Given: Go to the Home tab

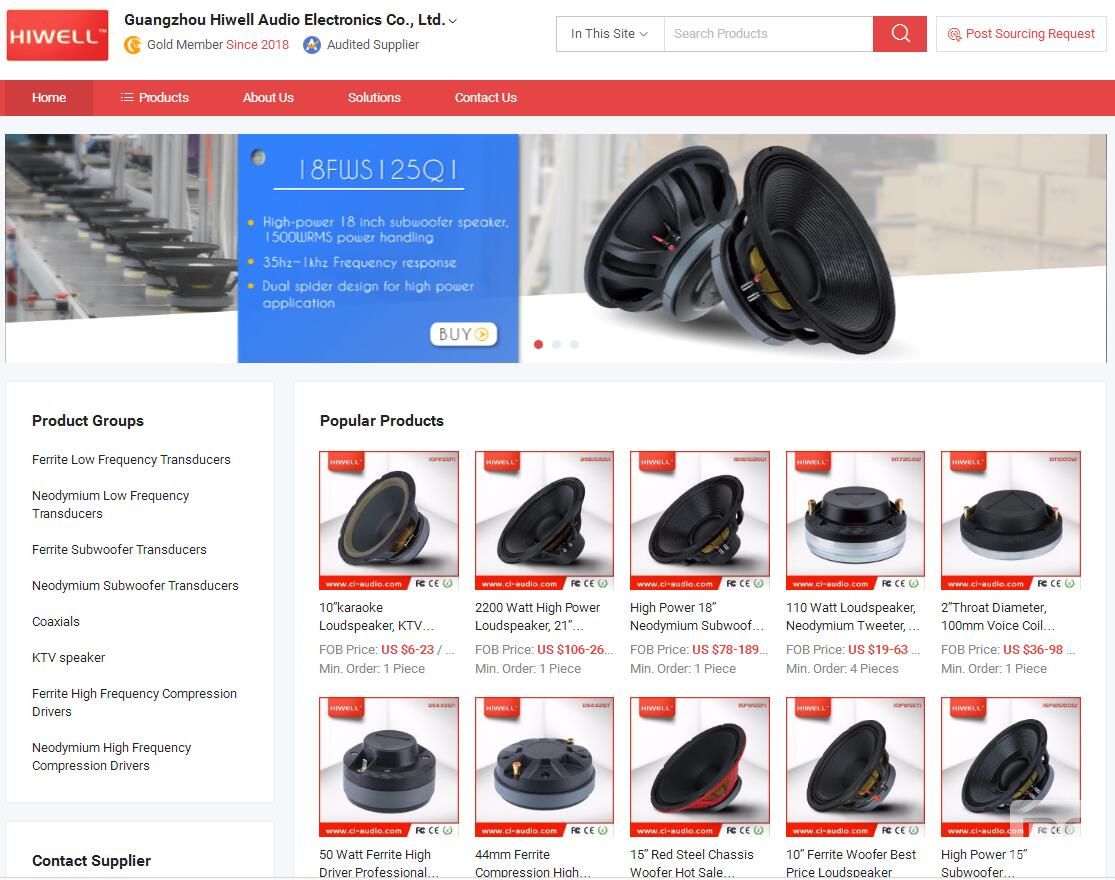Looking at the screenshot, I should pos(49,97).
